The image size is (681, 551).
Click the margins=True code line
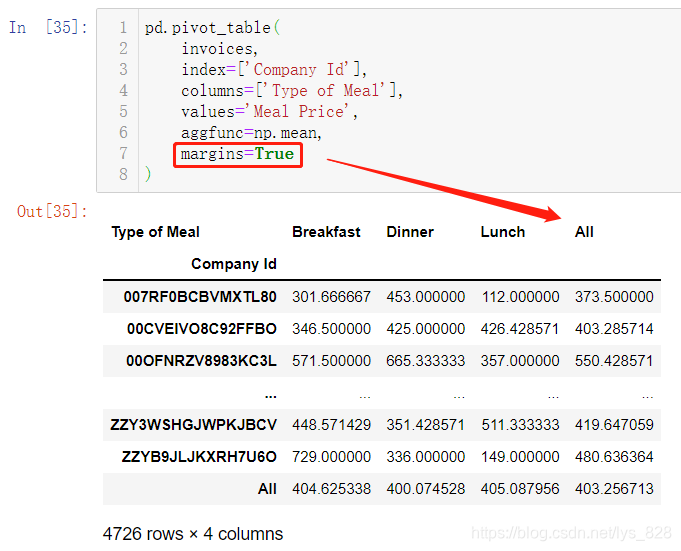[x=238, y=154]
